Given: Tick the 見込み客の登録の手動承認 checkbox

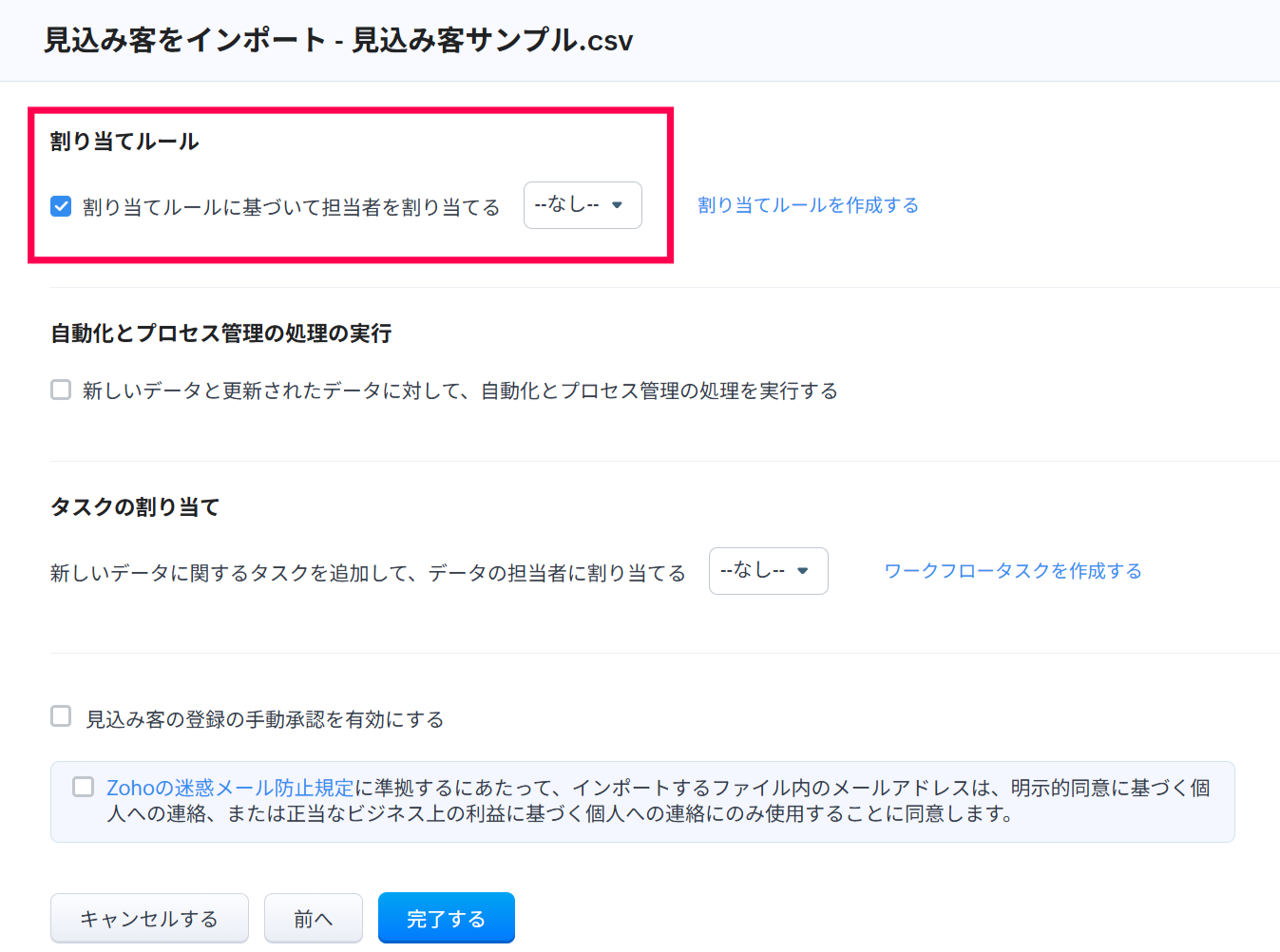Looking at the screenshot, I should pyautogui.click(x=61, y=716).
